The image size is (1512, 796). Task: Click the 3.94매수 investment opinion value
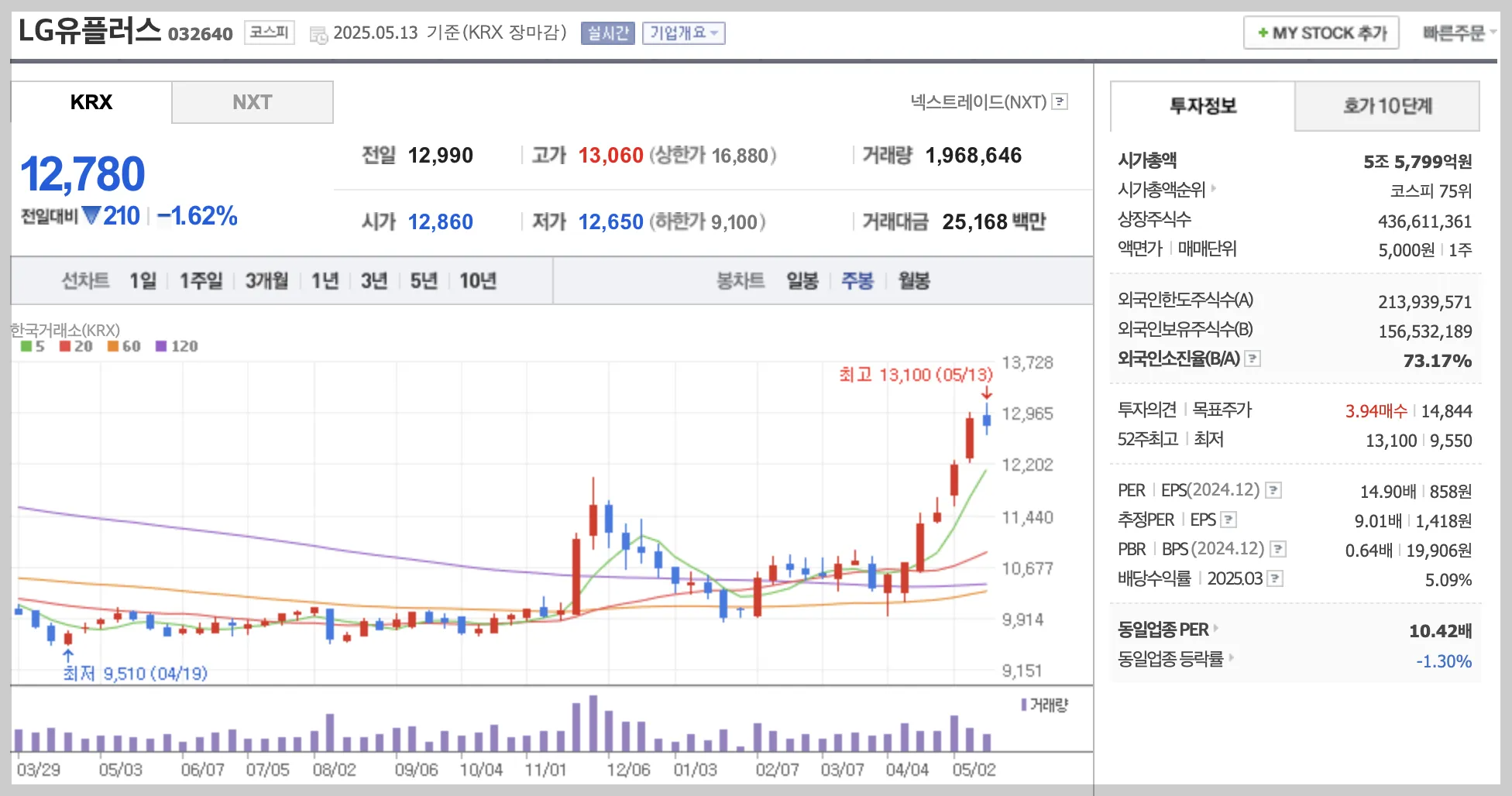(1376, 411)
